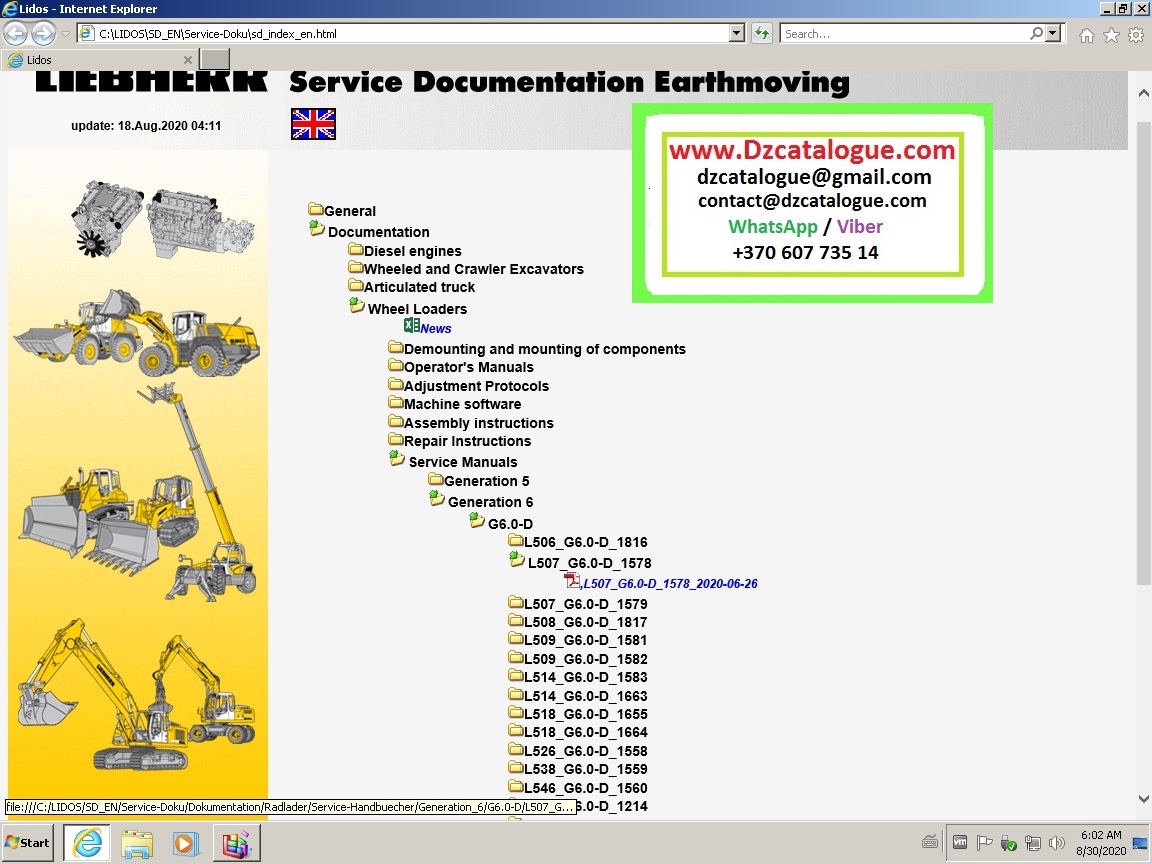Click the L506_G6.0-D_1816 folder icon
The height and width of the screenshot is (864, 1152).
point(516,540)
